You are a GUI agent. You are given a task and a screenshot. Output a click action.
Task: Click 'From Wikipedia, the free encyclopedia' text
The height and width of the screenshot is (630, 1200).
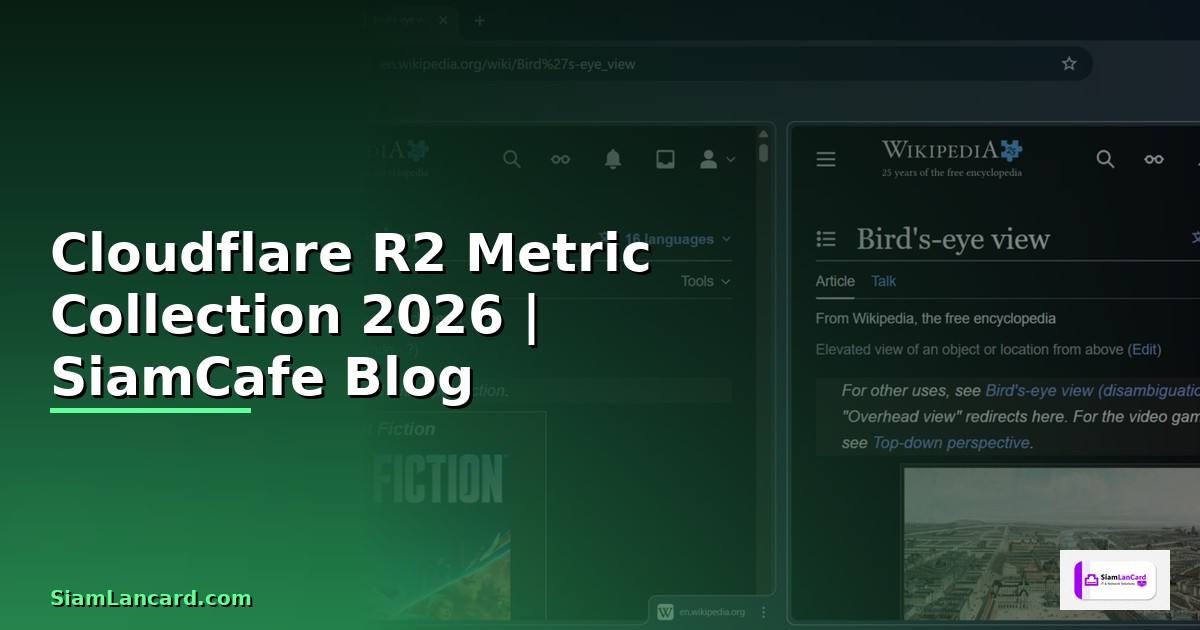point(935,318)
